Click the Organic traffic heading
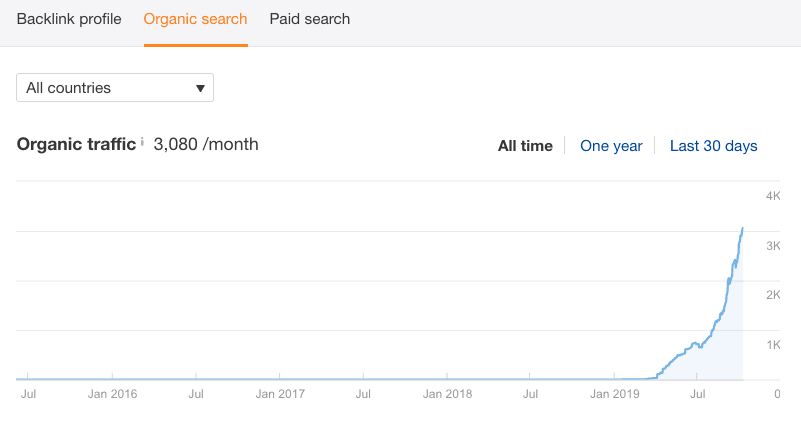This screenshot has width=801, height=422. coord(76,144)
